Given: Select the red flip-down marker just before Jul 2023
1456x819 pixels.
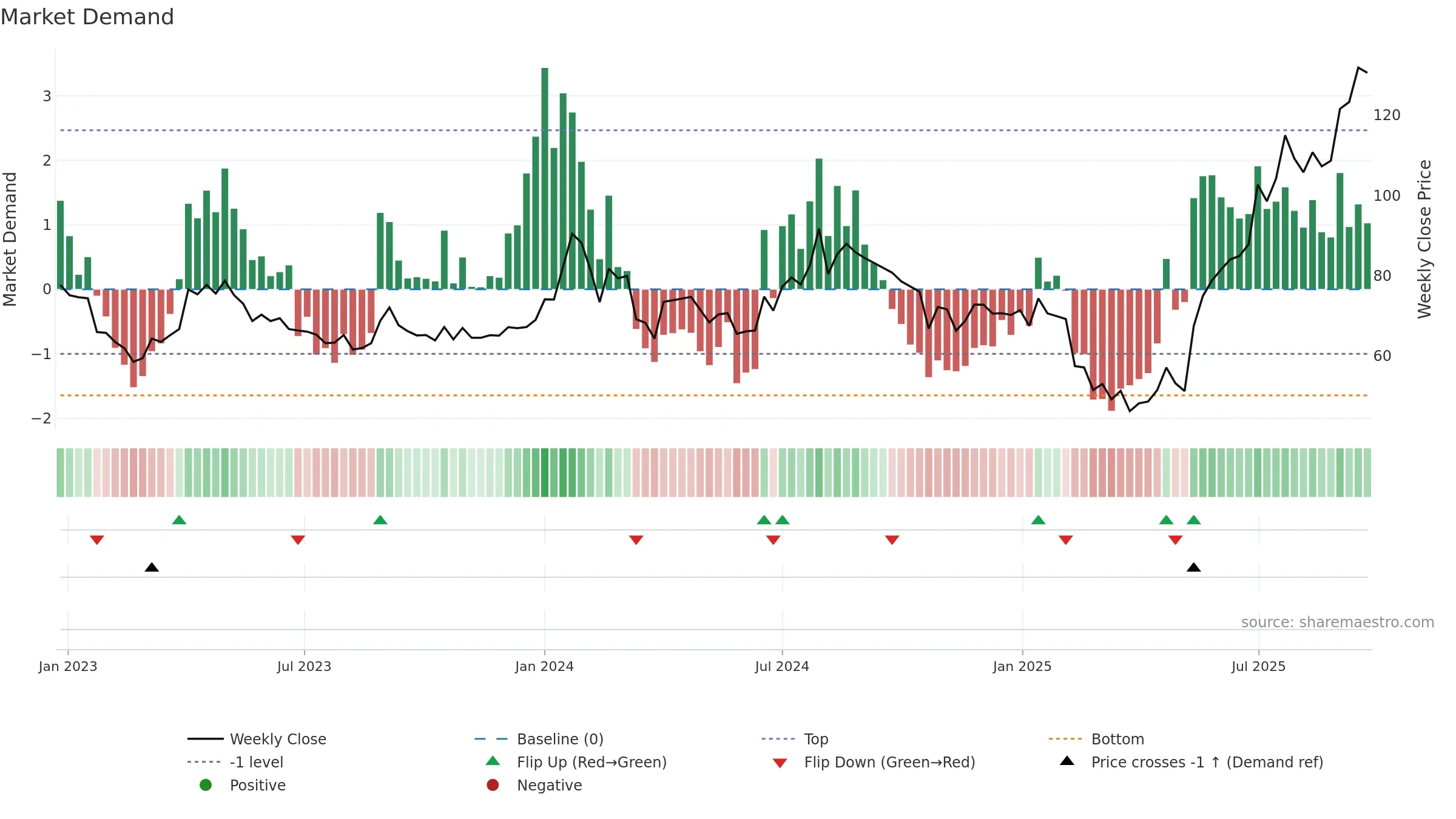Looking at the screenshot, I should point(298,540).
